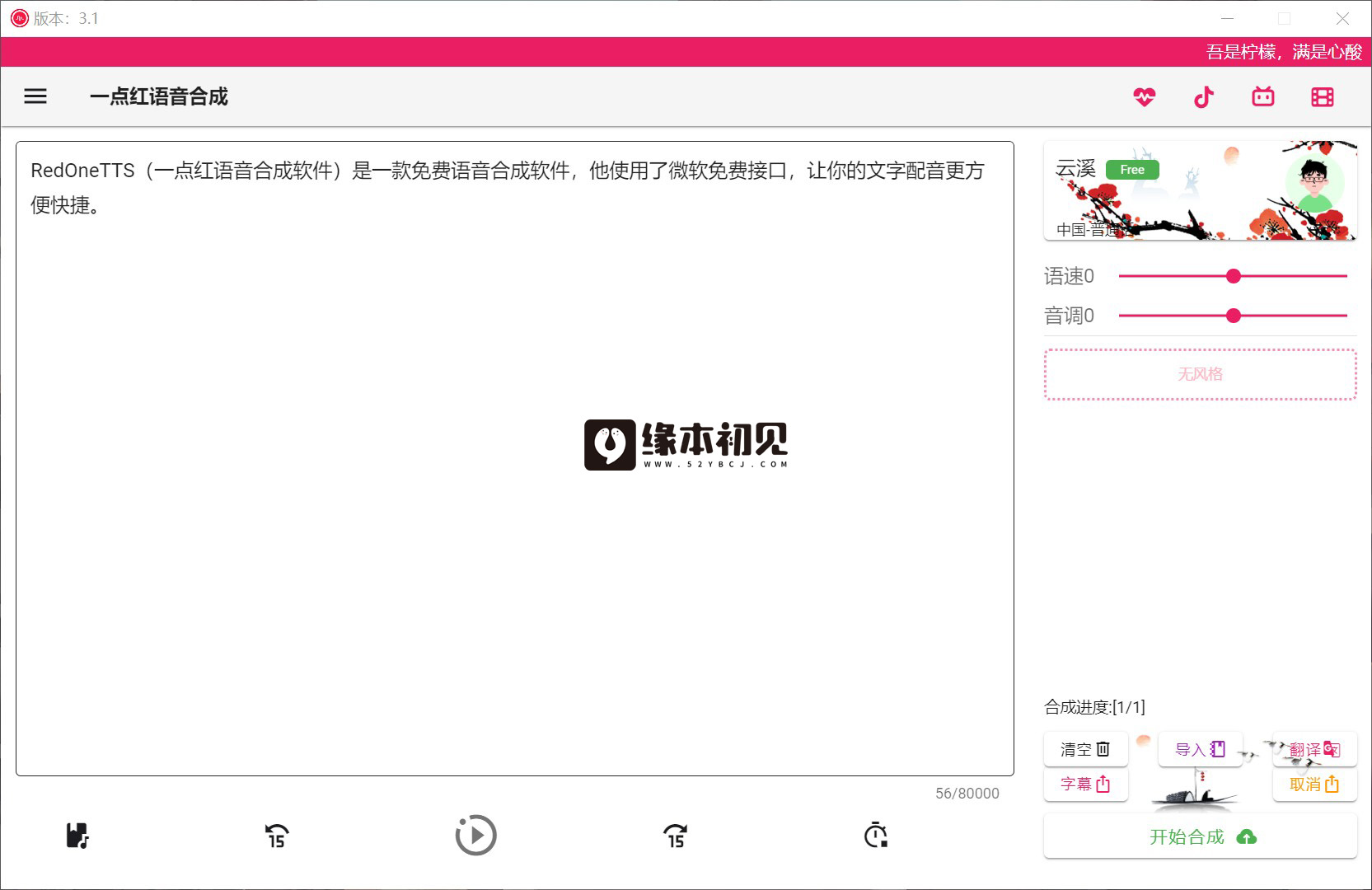The height and width of the screenshot is (890, 1372).
Task: Click the green Free badge
Action: [1132, 170]
